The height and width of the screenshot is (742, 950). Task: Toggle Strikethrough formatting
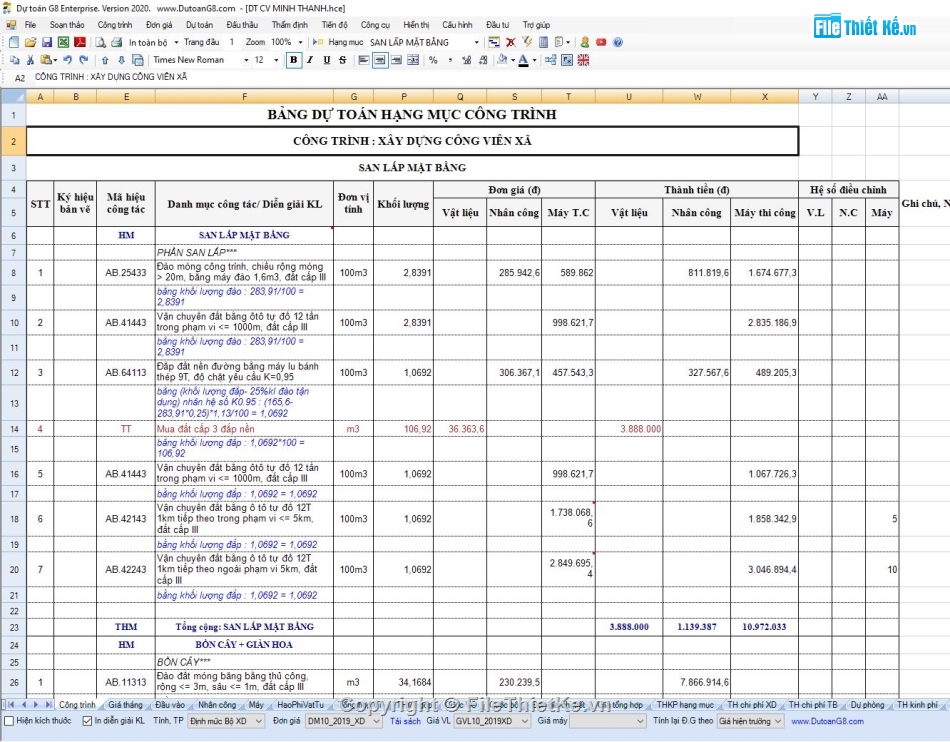coord(343,60)
